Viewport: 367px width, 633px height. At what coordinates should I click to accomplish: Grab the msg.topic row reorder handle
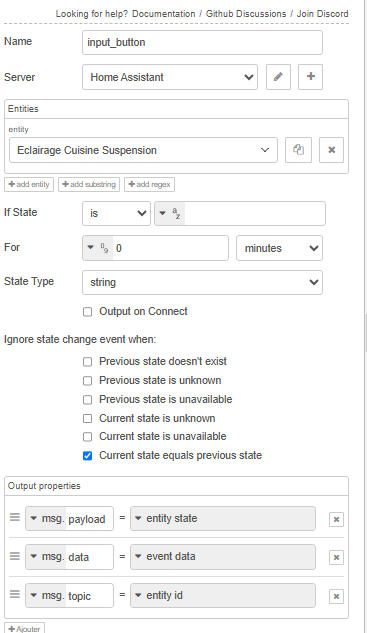(x=15, y=594)
